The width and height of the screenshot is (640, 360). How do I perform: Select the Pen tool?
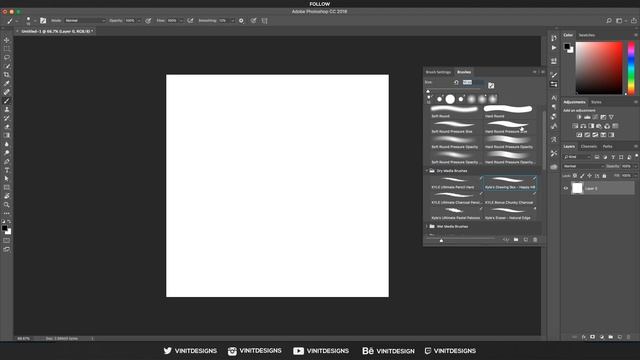pyautogui.click(x=7, y=162)
